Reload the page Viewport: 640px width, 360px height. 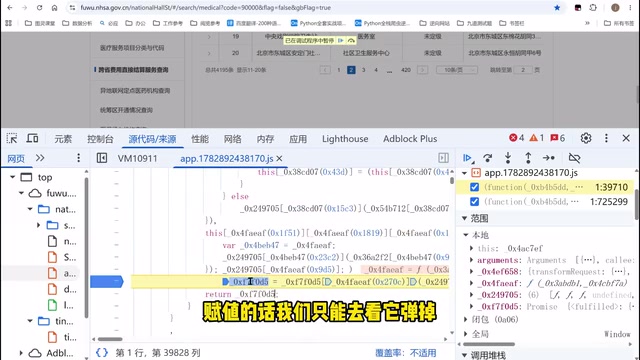pyautogui.click(x=39, y=8)
